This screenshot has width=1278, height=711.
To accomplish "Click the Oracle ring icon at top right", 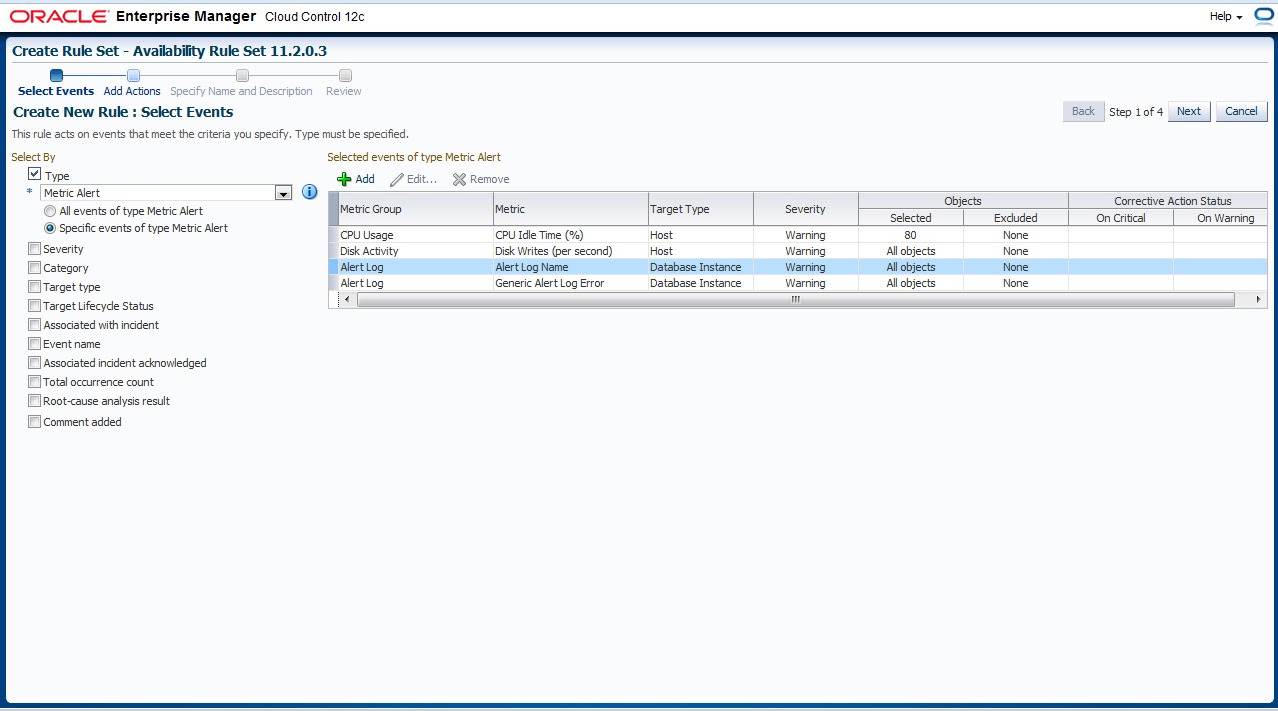I will pos(1262,16).
